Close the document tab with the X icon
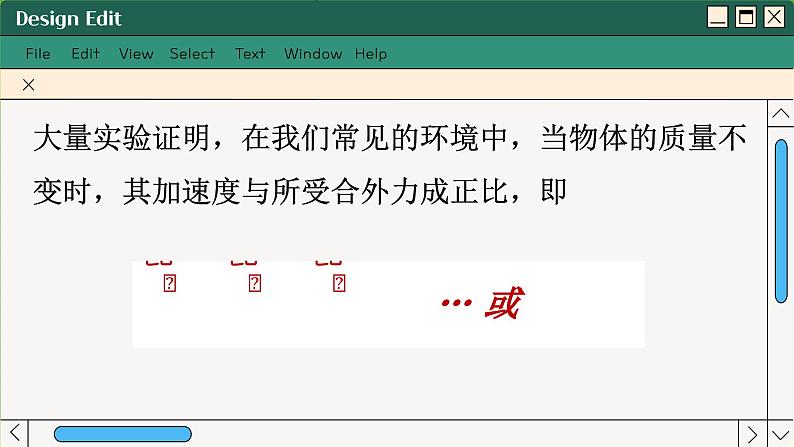794x447 pixels. click(x=28, y=85)
